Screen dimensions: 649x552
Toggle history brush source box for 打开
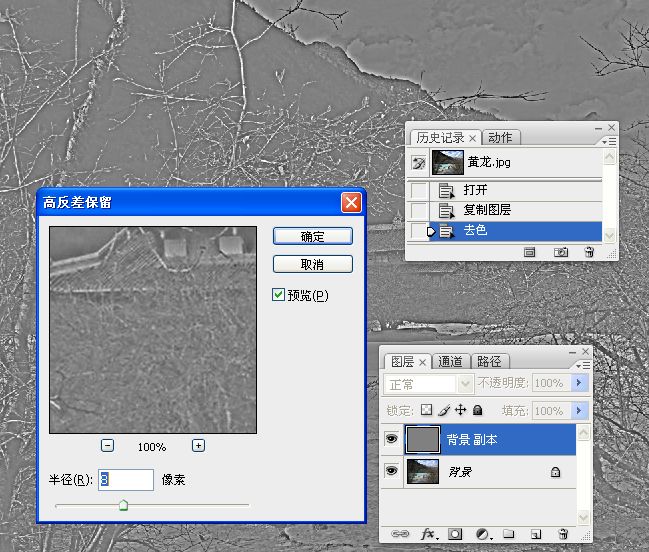418,191
